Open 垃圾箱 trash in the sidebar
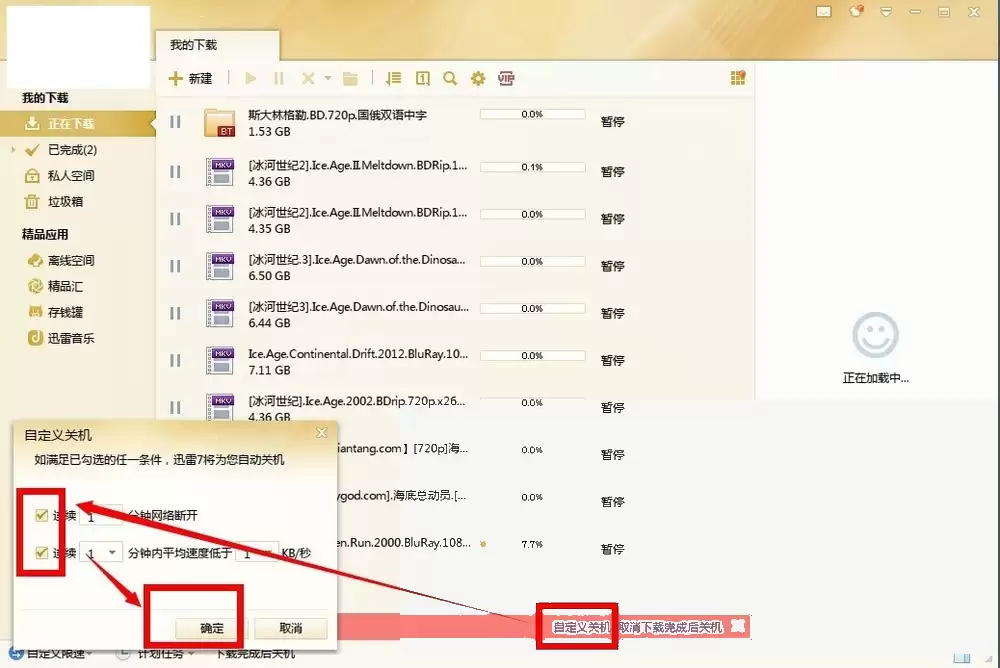Screen dimensions: 1000x668 coord(54,202)
